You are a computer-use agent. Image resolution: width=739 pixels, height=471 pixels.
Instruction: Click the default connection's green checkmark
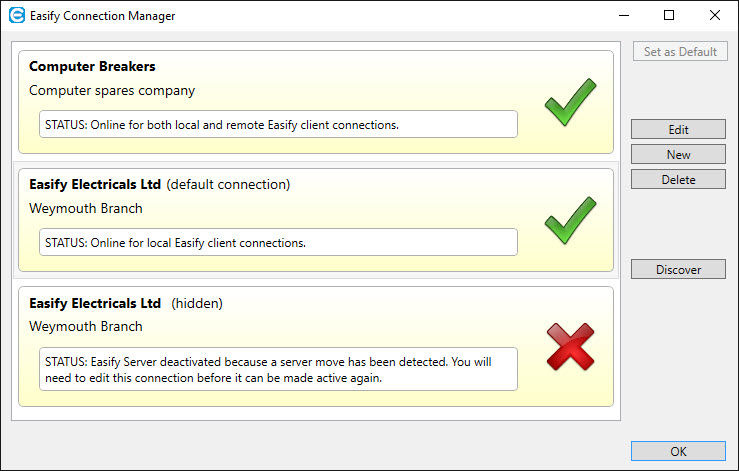(570, 221)
